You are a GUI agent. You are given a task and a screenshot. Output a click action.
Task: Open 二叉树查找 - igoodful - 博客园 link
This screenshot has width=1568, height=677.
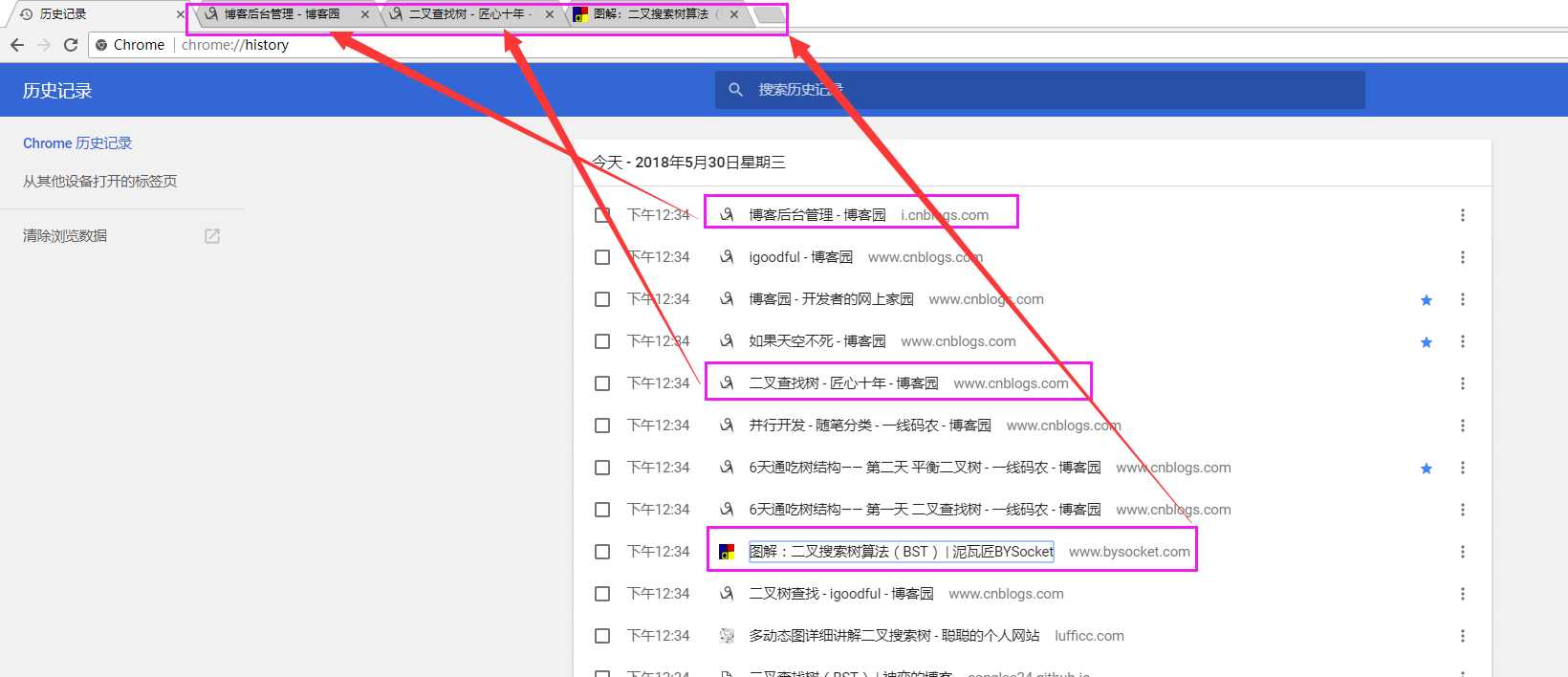pos(841,594)
